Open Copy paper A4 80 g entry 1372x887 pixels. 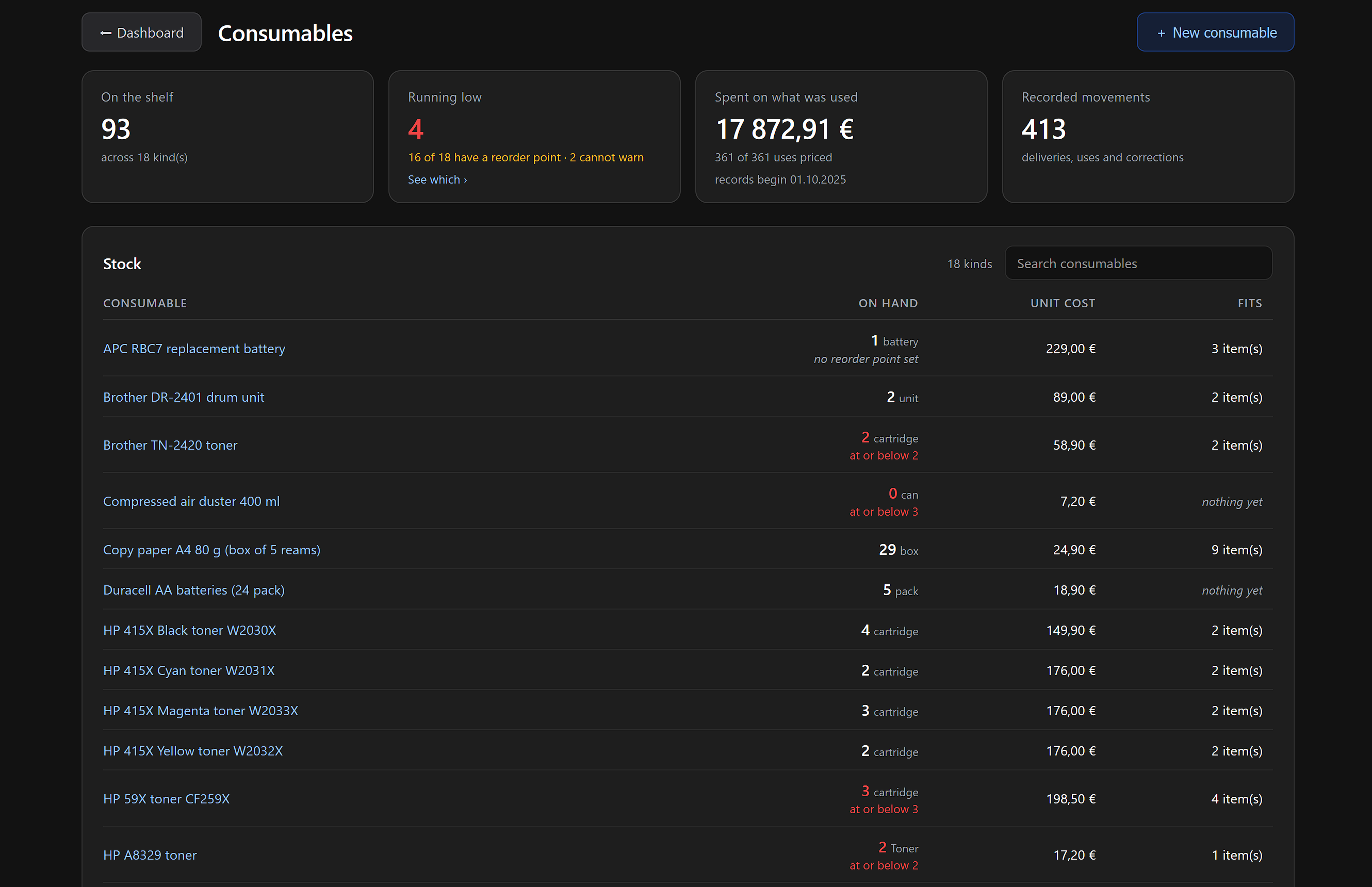211,550
